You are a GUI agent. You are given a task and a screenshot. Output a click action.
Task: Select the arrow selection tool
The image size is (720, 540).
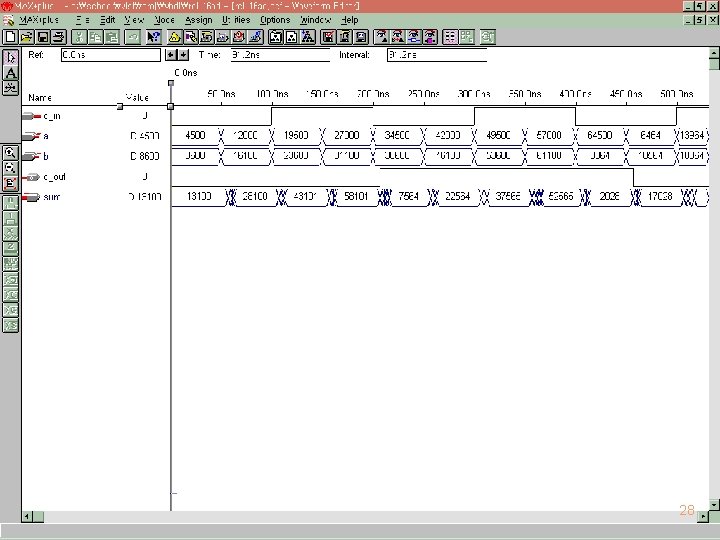point(11,57)
